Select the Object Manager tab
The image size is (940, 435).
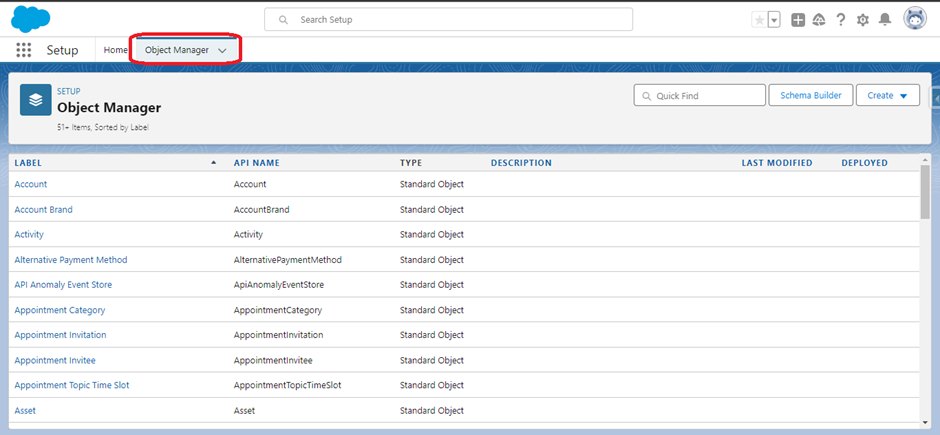click(177, 50)
